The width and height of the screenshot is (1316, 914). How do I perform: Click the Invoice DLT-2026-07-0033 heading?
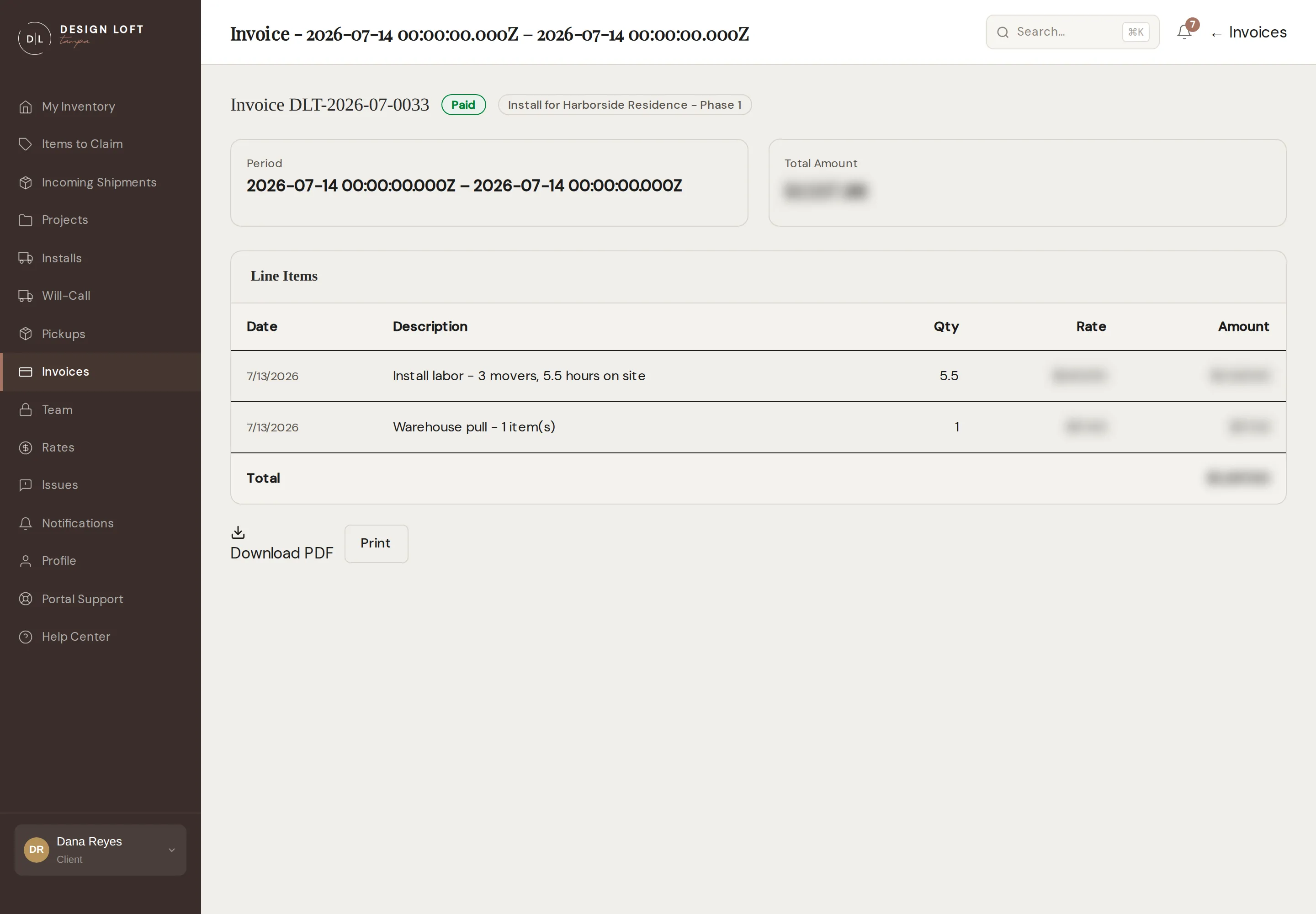click(330, 105)
